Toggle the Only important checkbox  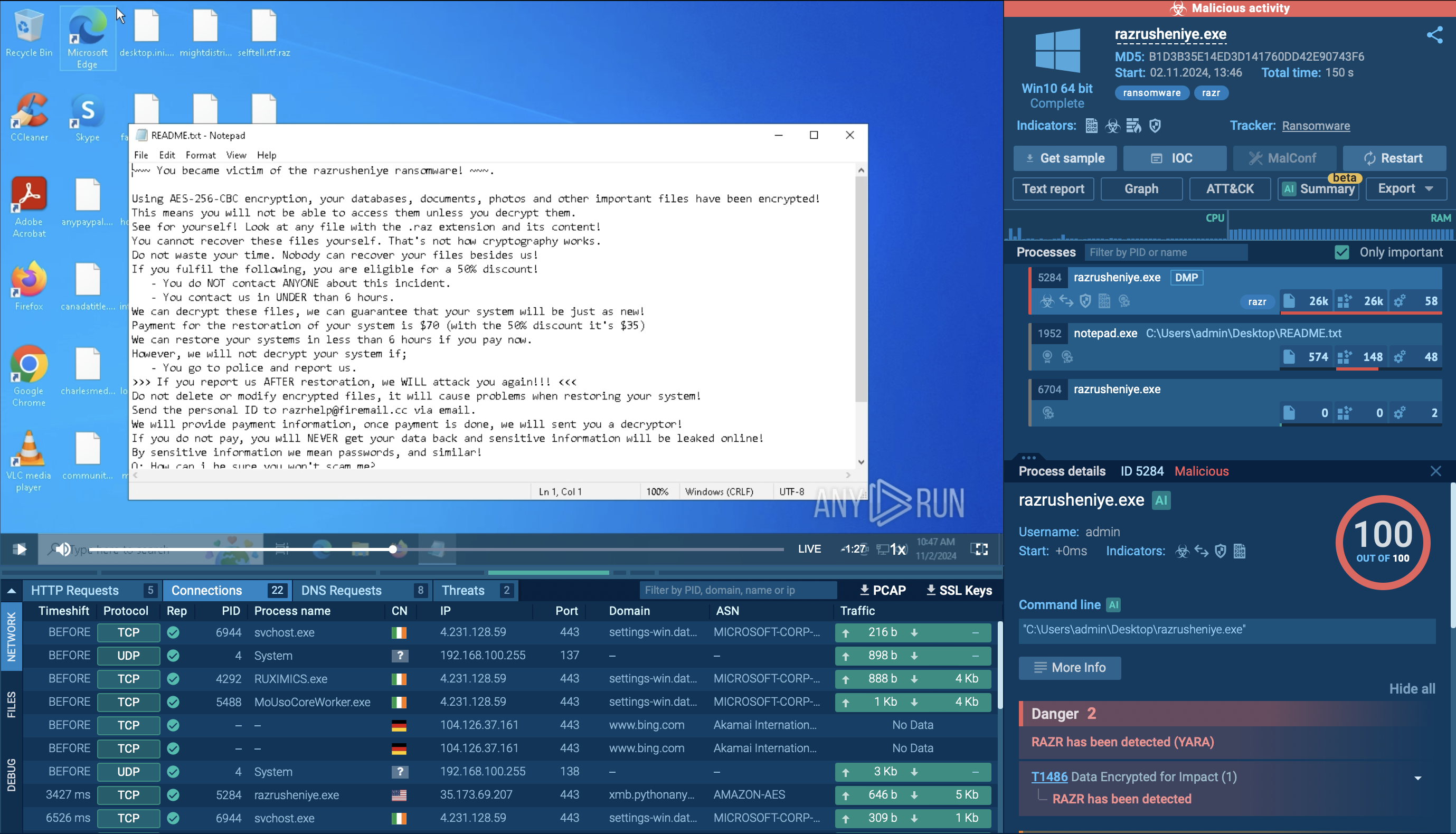click(x=1341, y=252)
